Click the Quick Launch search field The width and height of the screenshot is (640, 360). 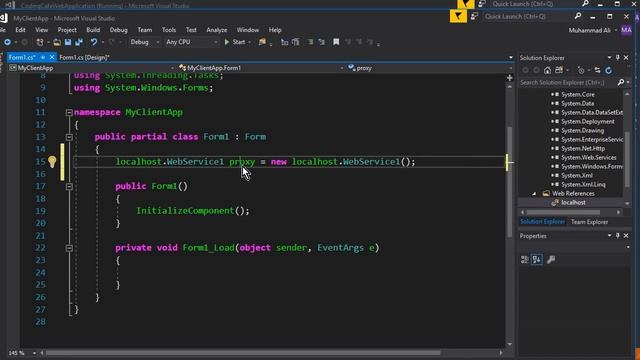click(x=527, y=17)
